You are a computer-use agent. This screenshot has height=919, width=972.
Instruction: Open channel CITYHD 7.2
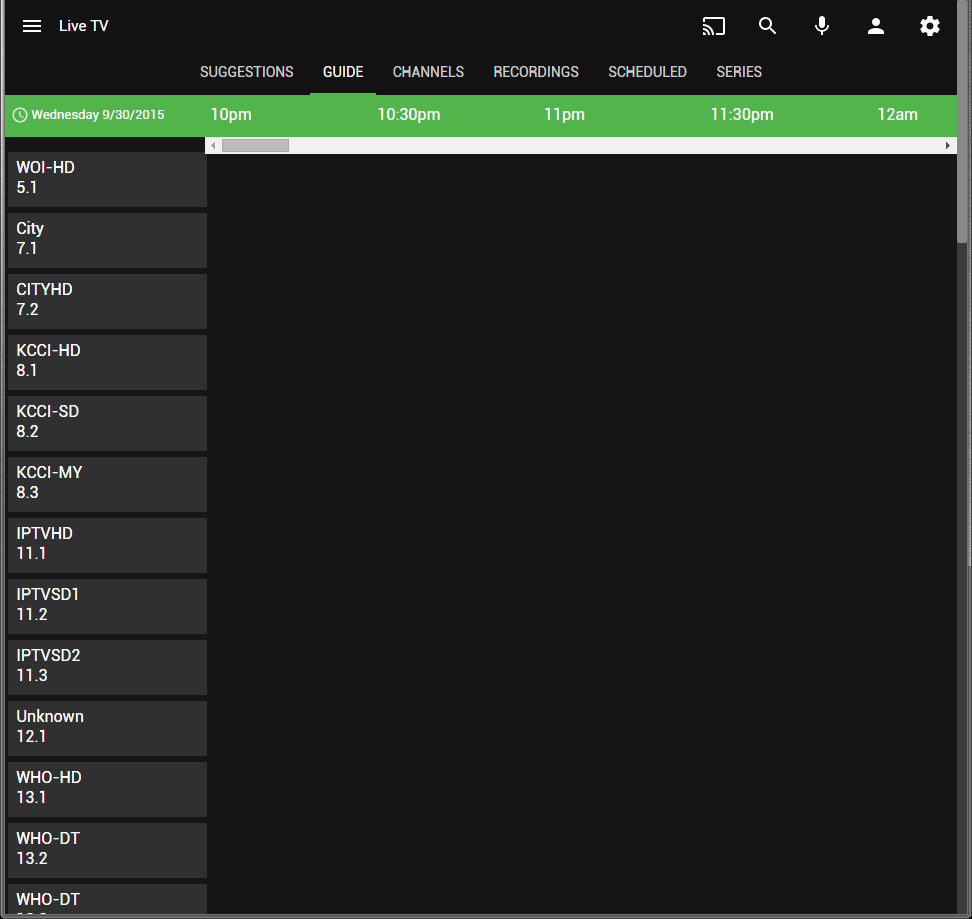(x=107, y=301)
